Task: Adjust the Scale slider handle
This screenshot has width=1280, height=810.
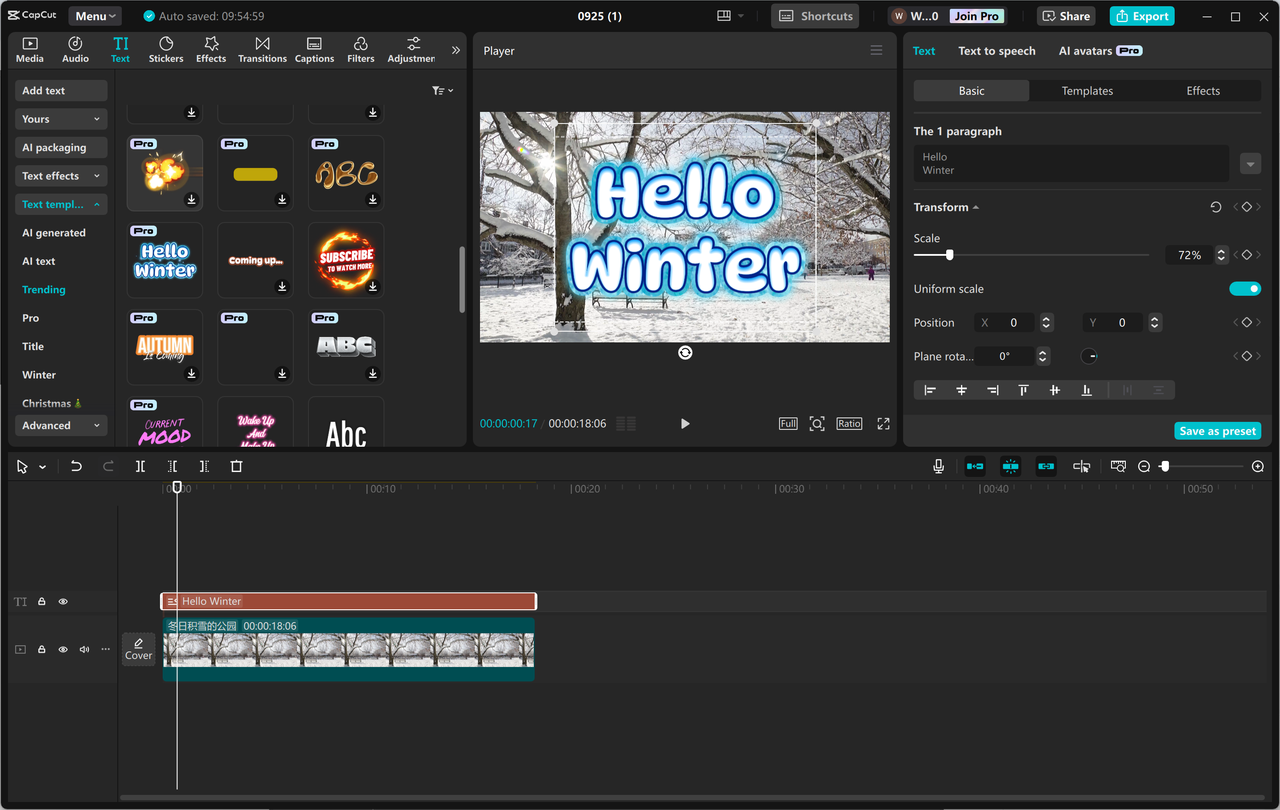Action: tap(948, 255)
